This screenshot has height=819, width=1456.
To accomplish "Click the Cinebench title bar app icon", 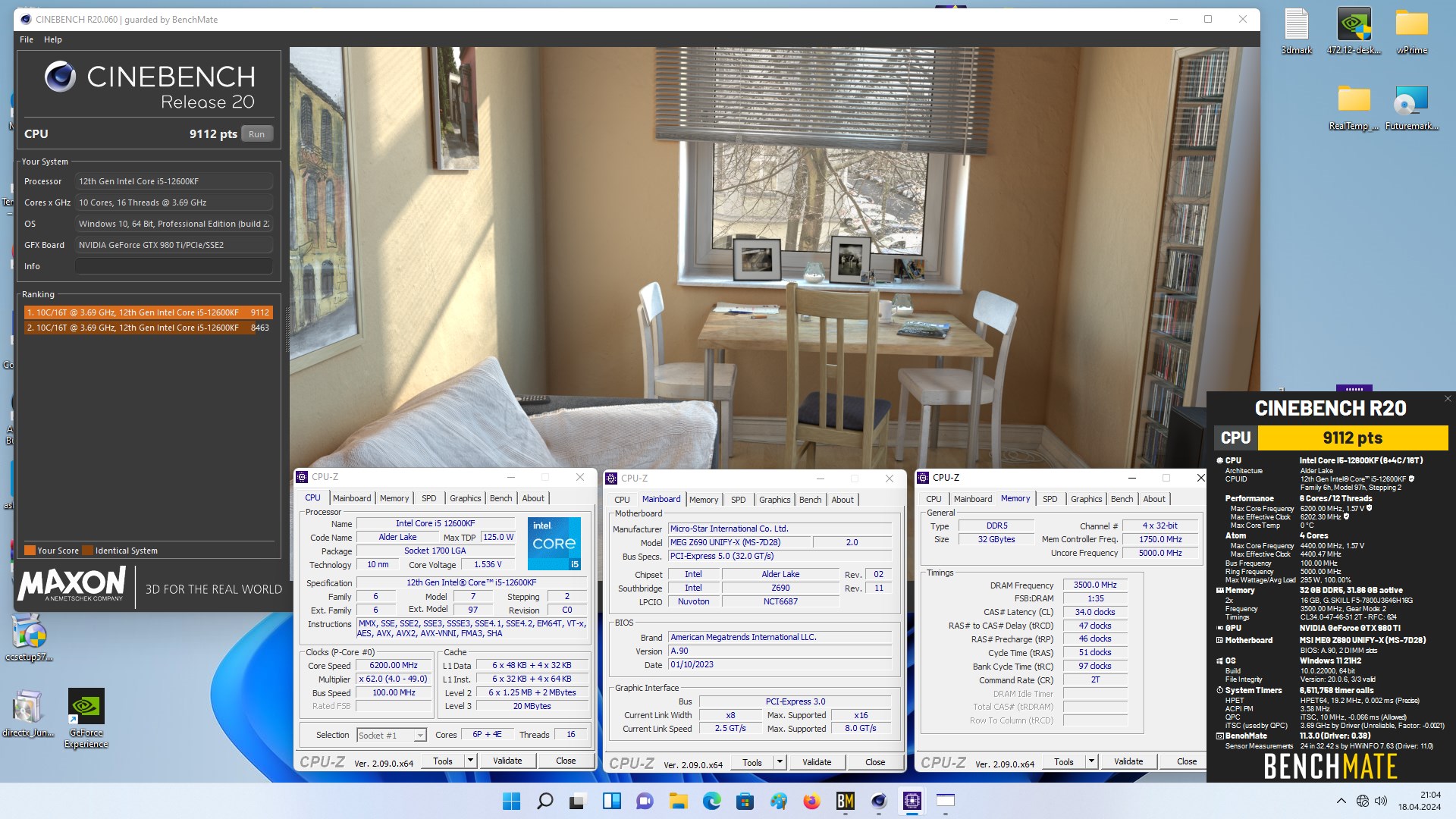I will (26, 19).
